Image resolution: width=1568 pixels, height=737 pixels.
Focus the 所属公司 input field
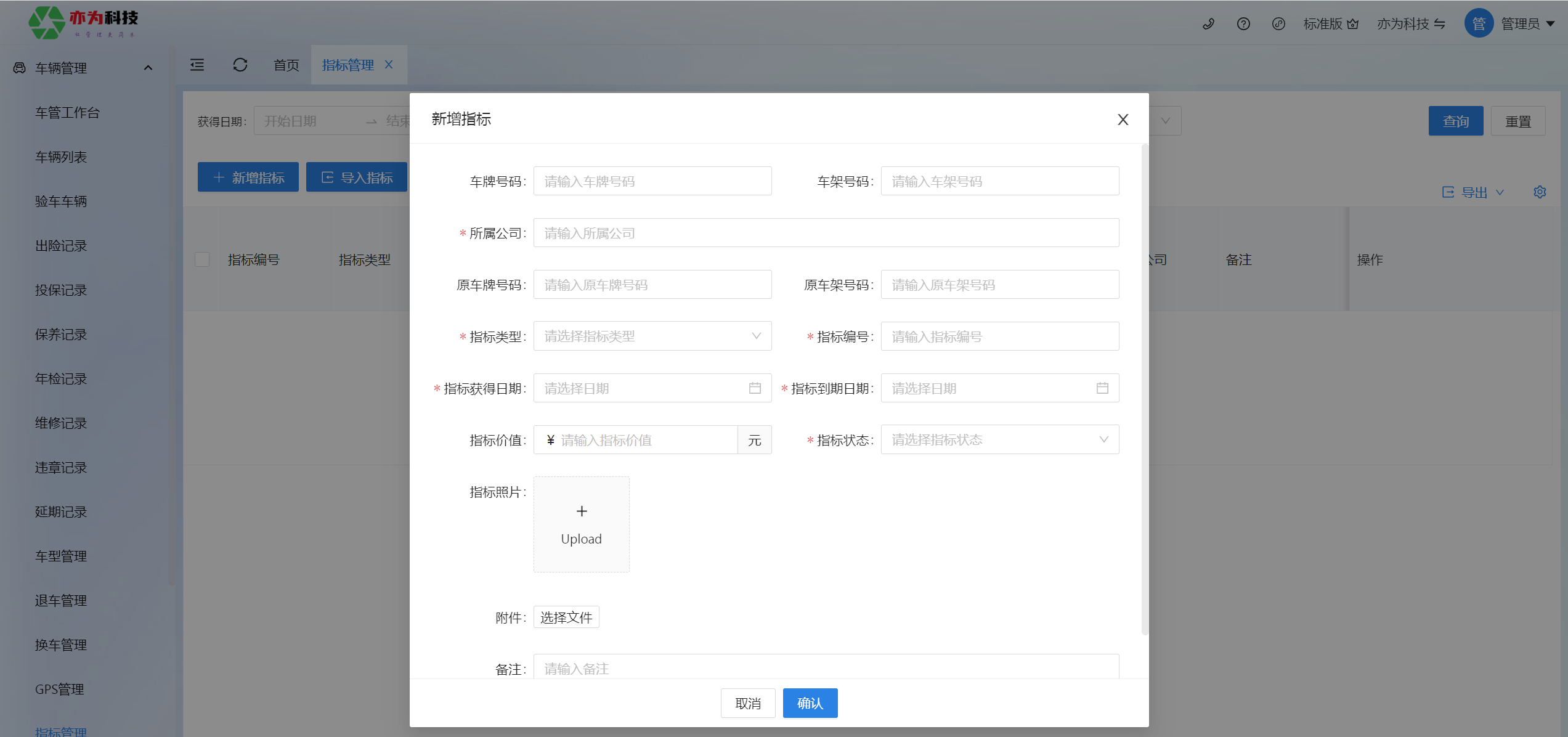tap(826, 233)
